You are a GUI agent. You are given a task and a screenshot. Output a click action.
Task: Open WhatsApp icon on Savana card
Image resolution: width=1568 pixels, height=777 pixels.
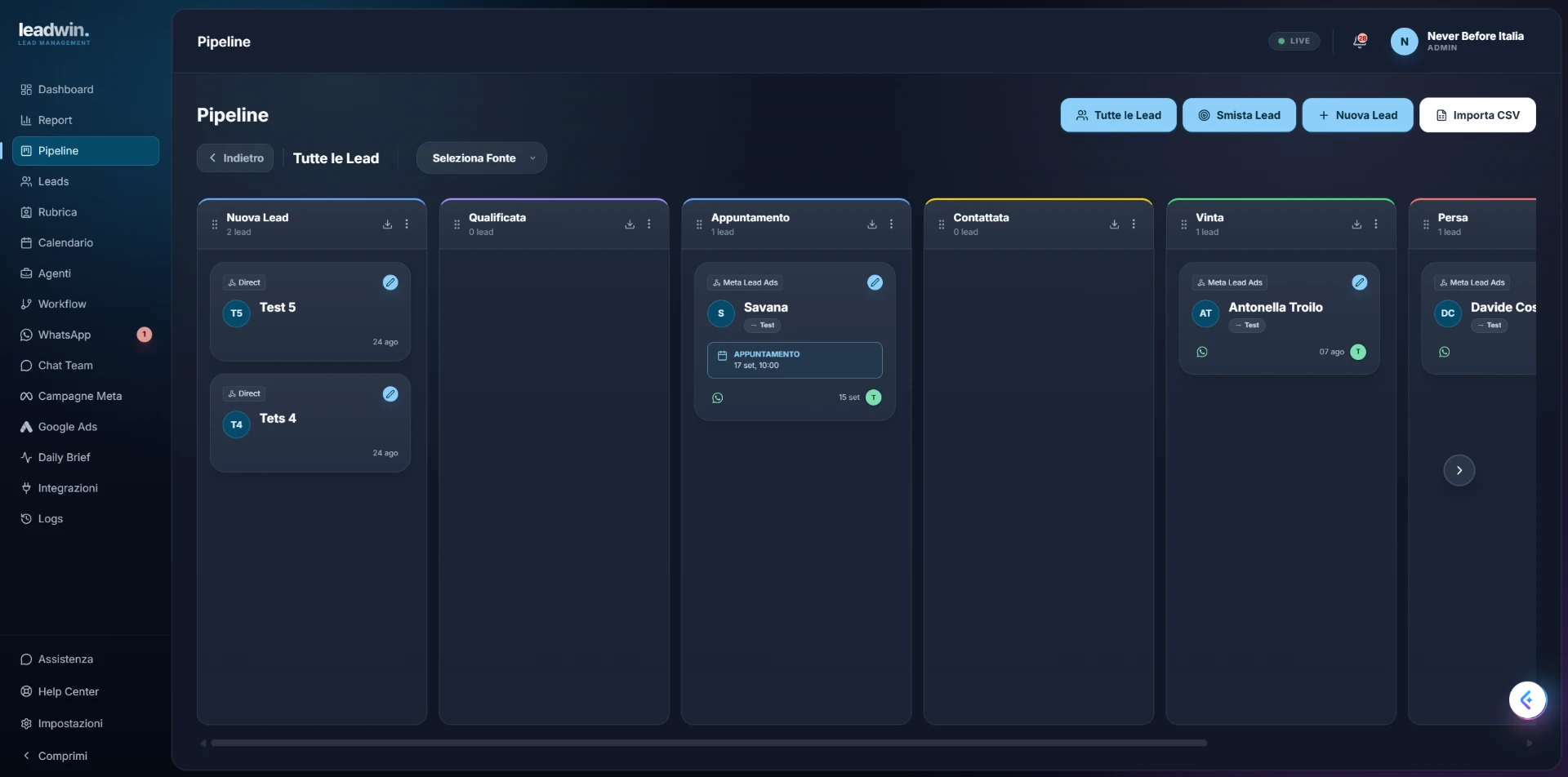click(717, 398)
